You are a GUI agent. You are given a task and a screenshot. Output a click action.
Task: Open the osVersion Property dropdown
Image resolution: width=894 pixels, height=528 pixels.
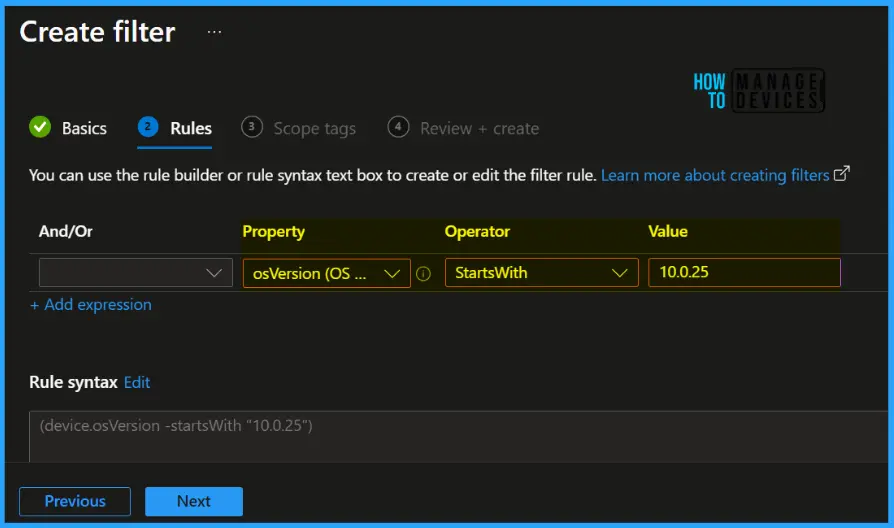[x=327, y=273]
